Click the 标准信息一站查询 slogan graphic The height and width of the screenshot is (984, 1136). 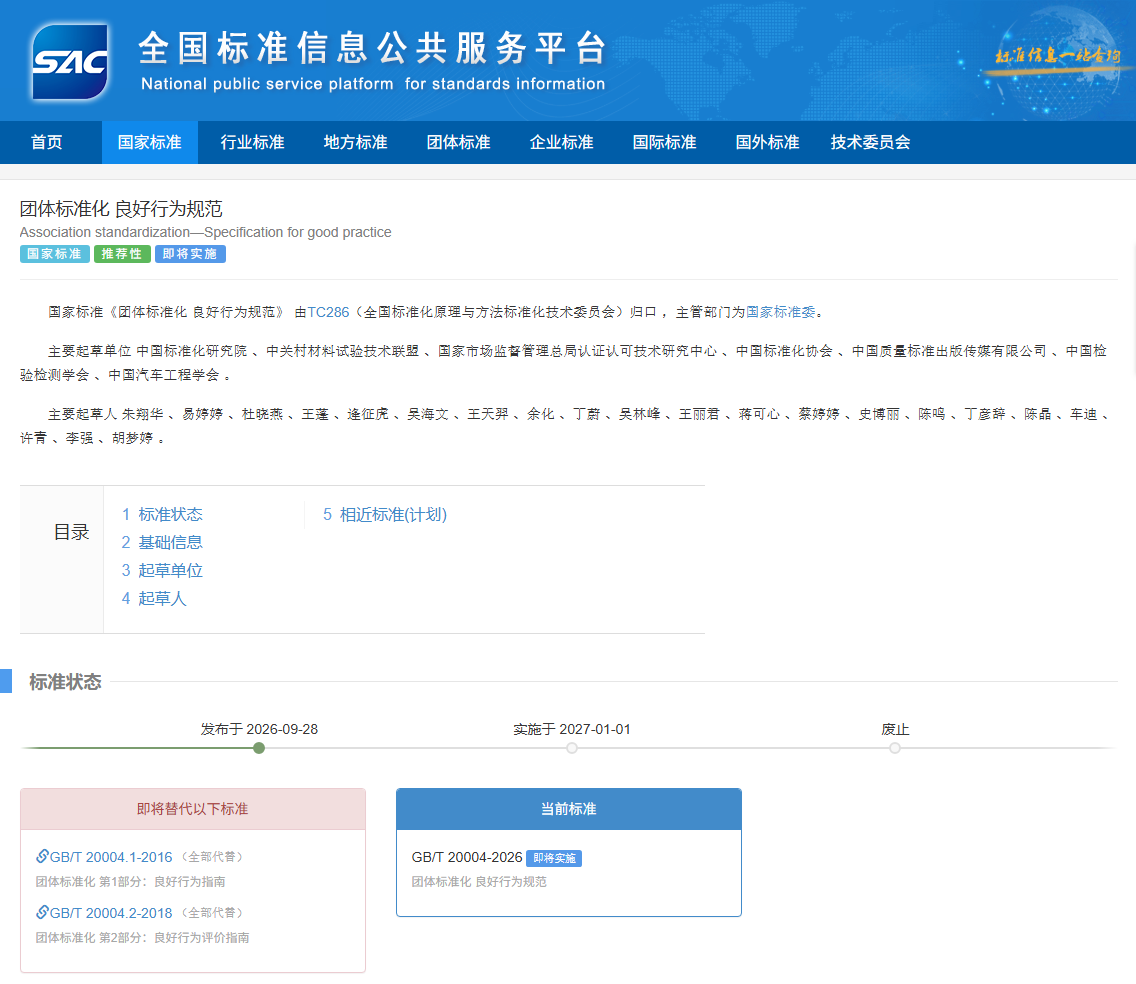point(1057,56)
